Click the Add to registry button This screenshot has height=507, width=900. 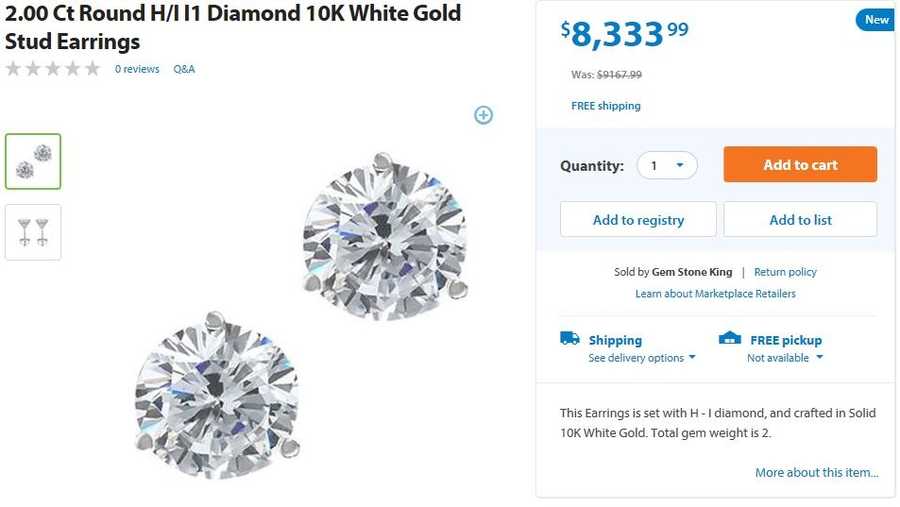(638, 220)
